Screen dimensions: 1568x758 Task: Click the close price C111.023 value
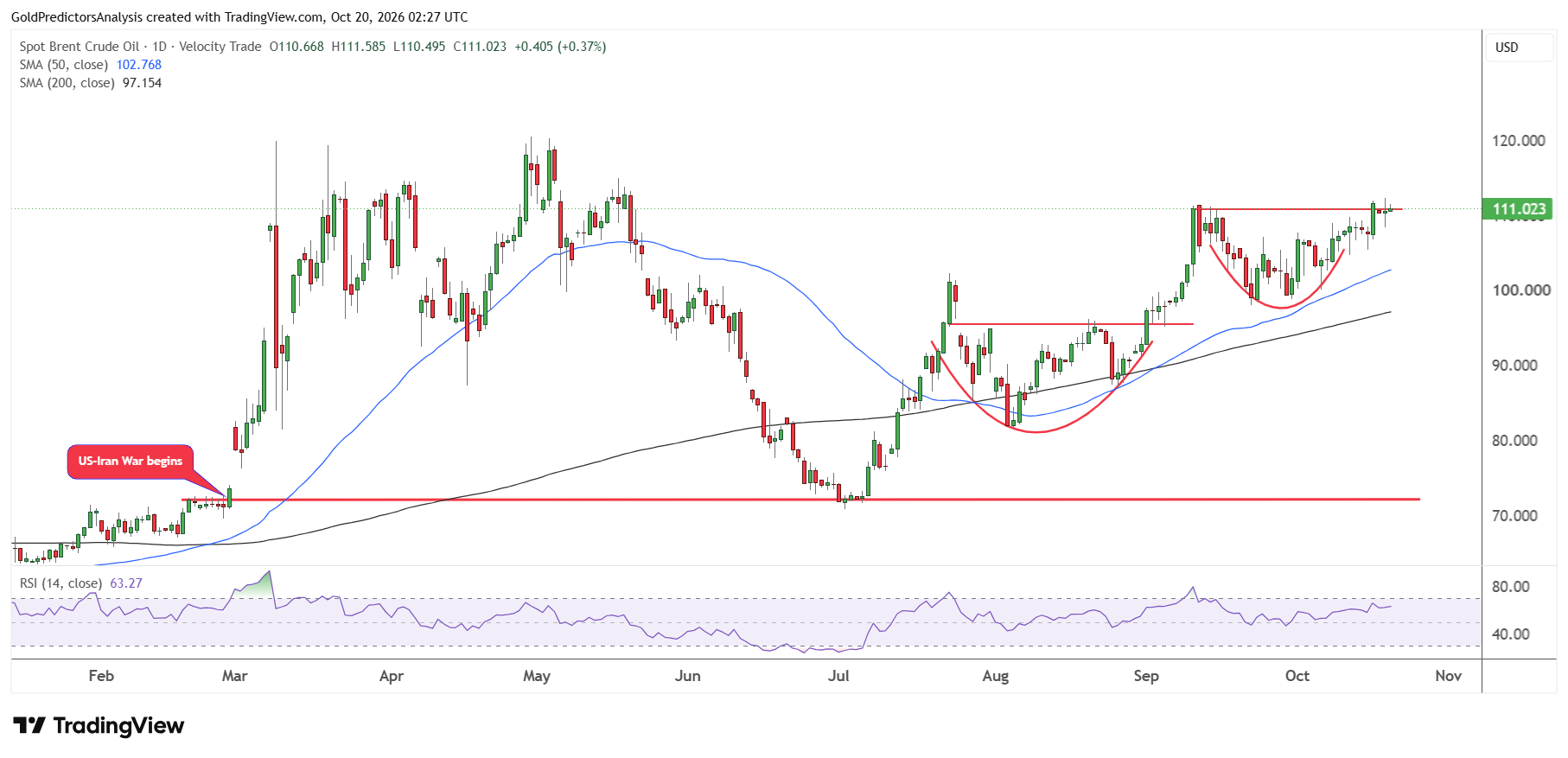point(480,47)
